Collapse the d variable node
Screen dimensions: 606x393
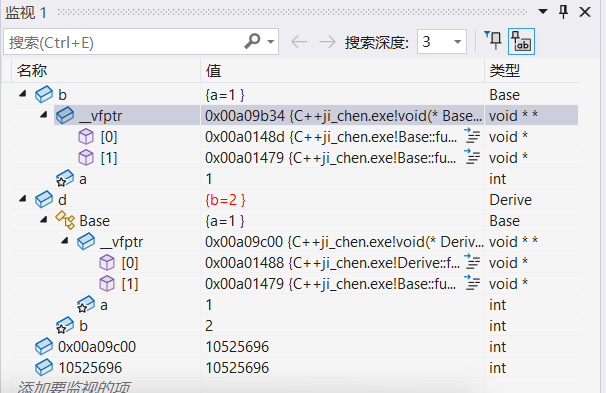click(23, 199)
